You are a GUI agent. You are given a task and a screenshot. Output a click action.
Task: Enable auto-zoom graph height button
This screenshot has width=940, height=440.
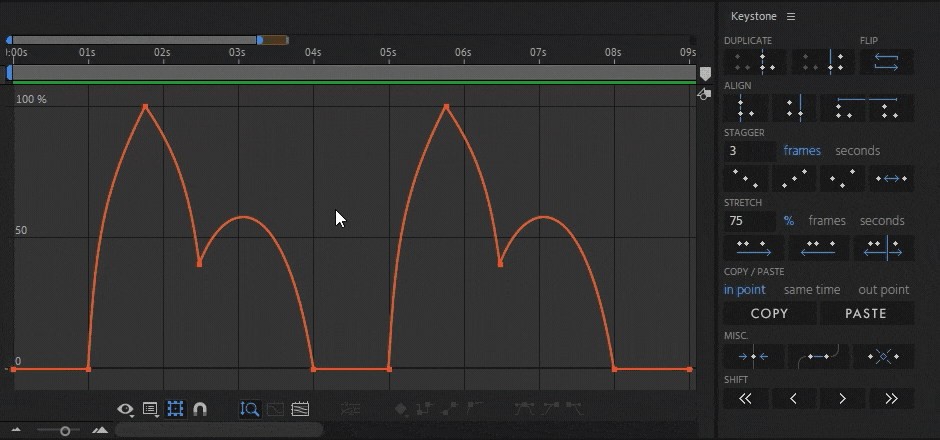pos(250,409)
